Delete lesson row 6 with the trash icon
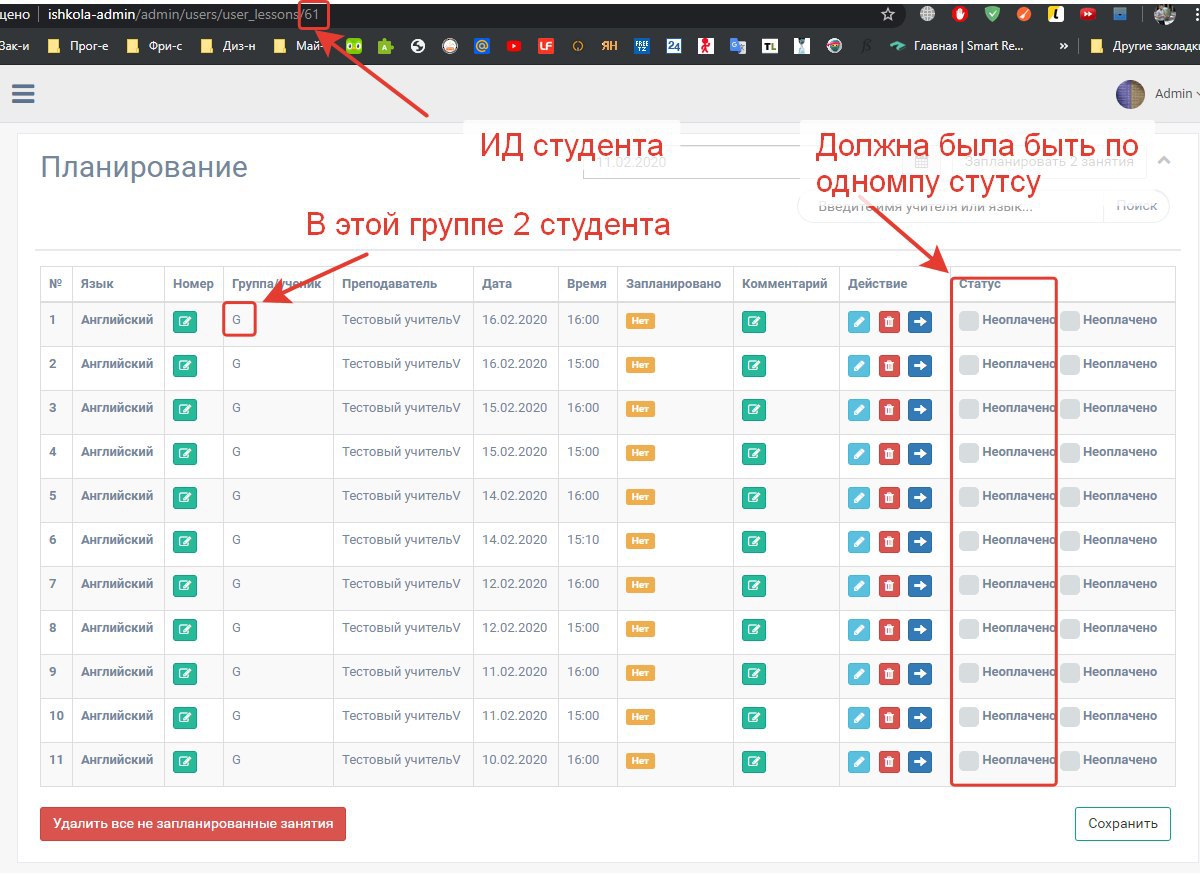This screenshot has height=874, width=1200. [889, 542]
